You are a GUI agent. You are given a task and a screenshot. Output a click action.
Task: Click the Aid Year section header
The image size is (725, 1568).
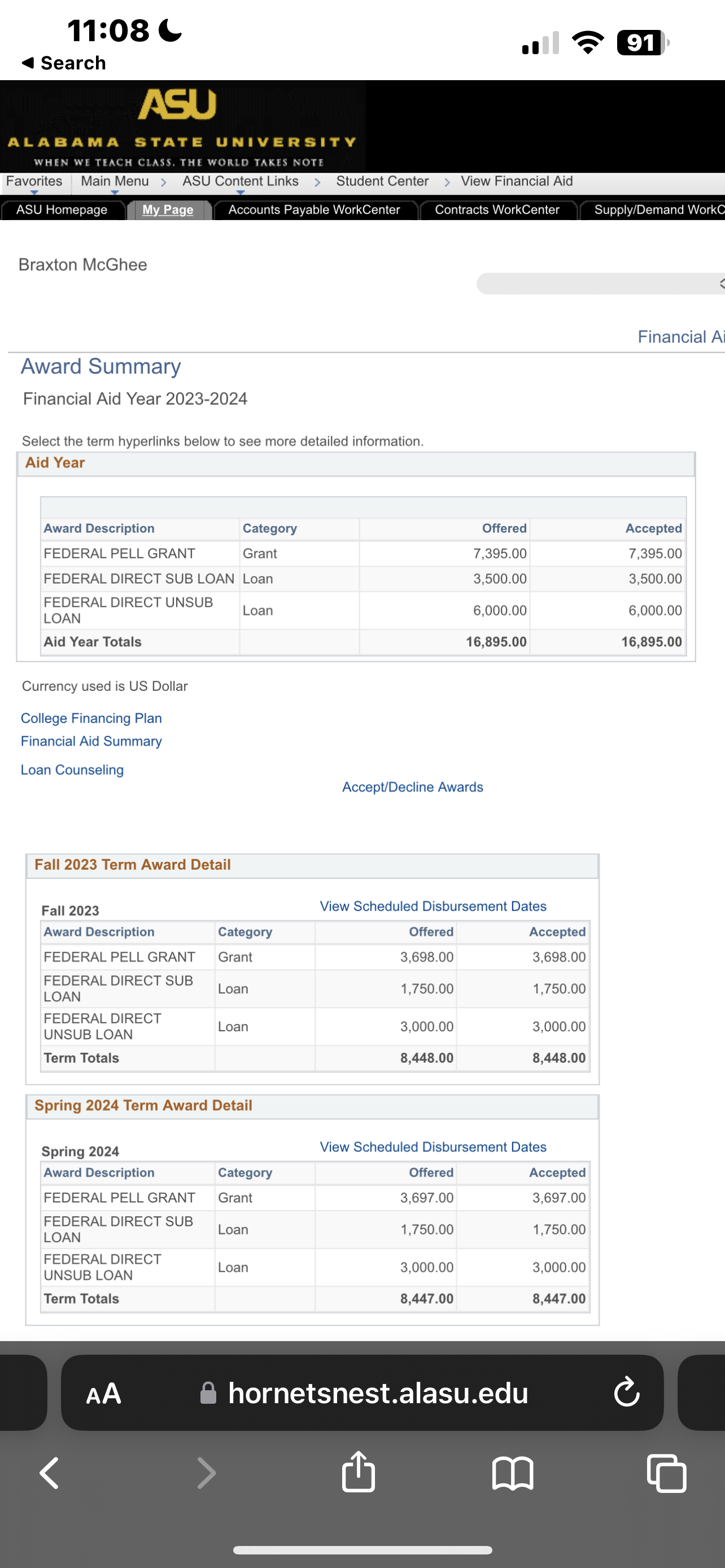(x=356, y=463)
